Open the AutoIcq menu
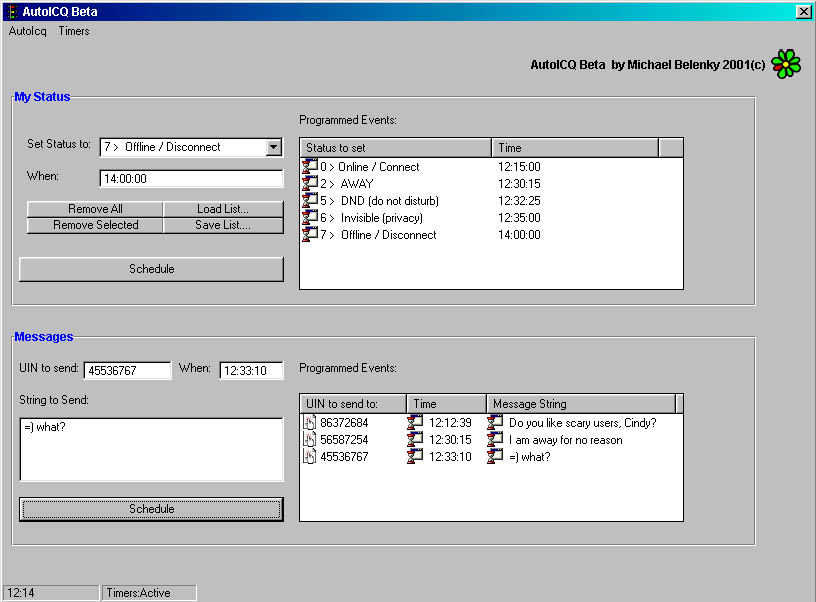Screen dimensions: 816x602 tap(28, 31)
